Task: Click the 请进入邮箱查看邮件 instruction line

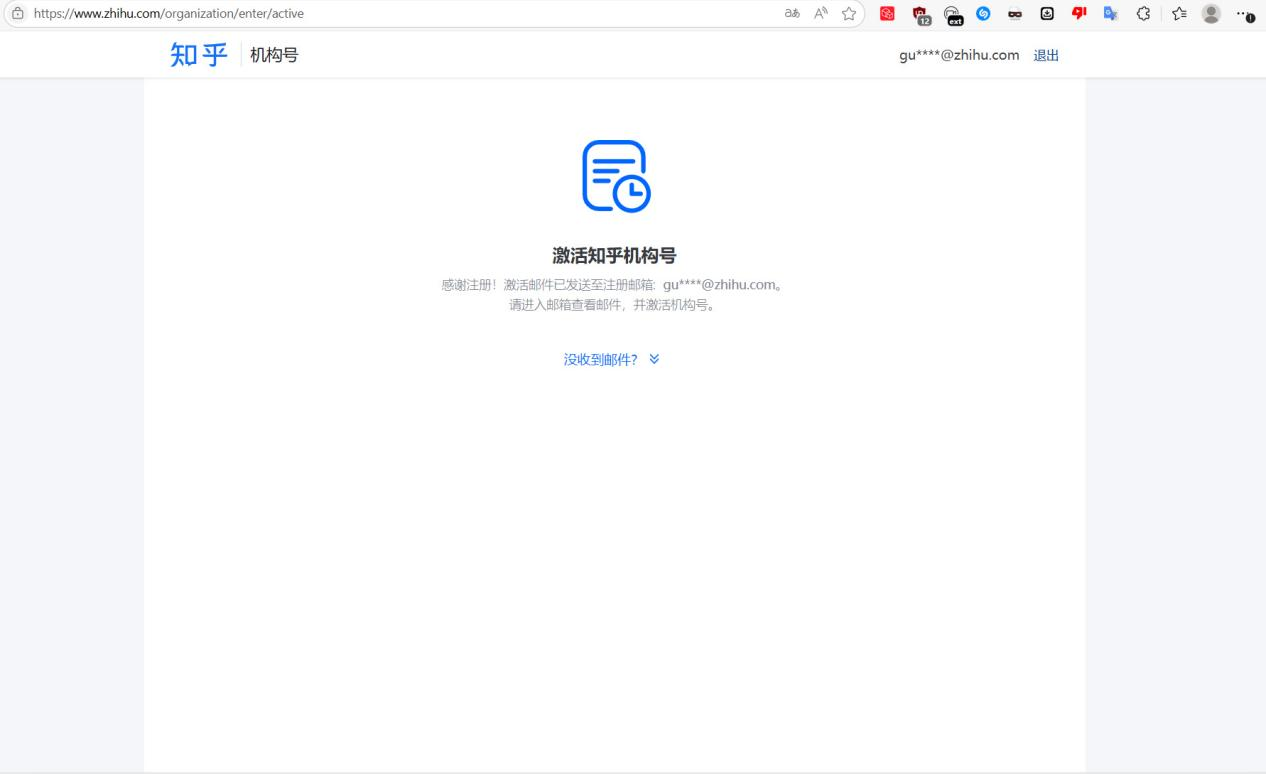Action: [612, 305]
